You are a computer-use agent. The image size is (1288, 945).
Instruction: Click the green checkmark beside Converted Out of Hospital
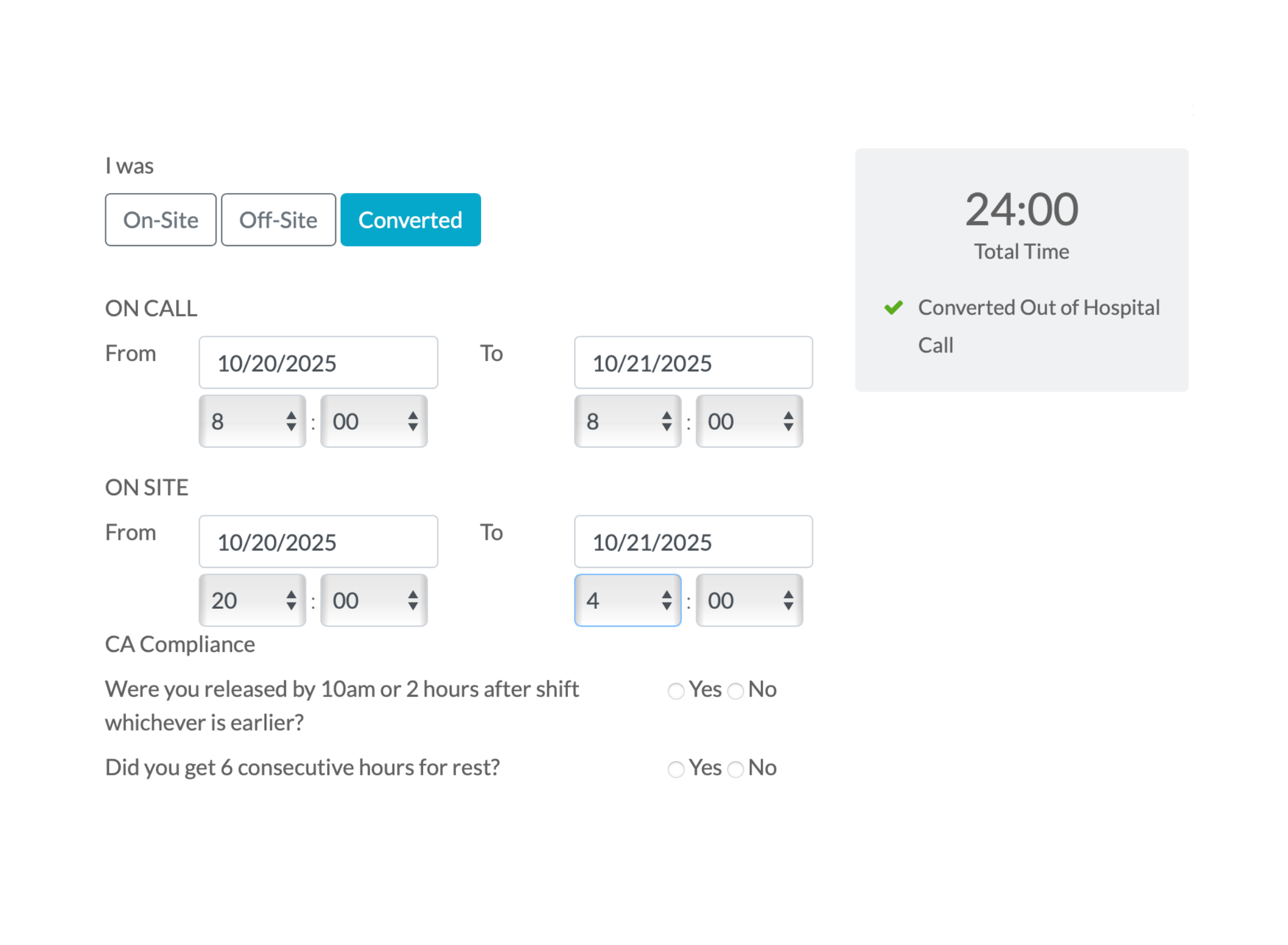point(893,307)
